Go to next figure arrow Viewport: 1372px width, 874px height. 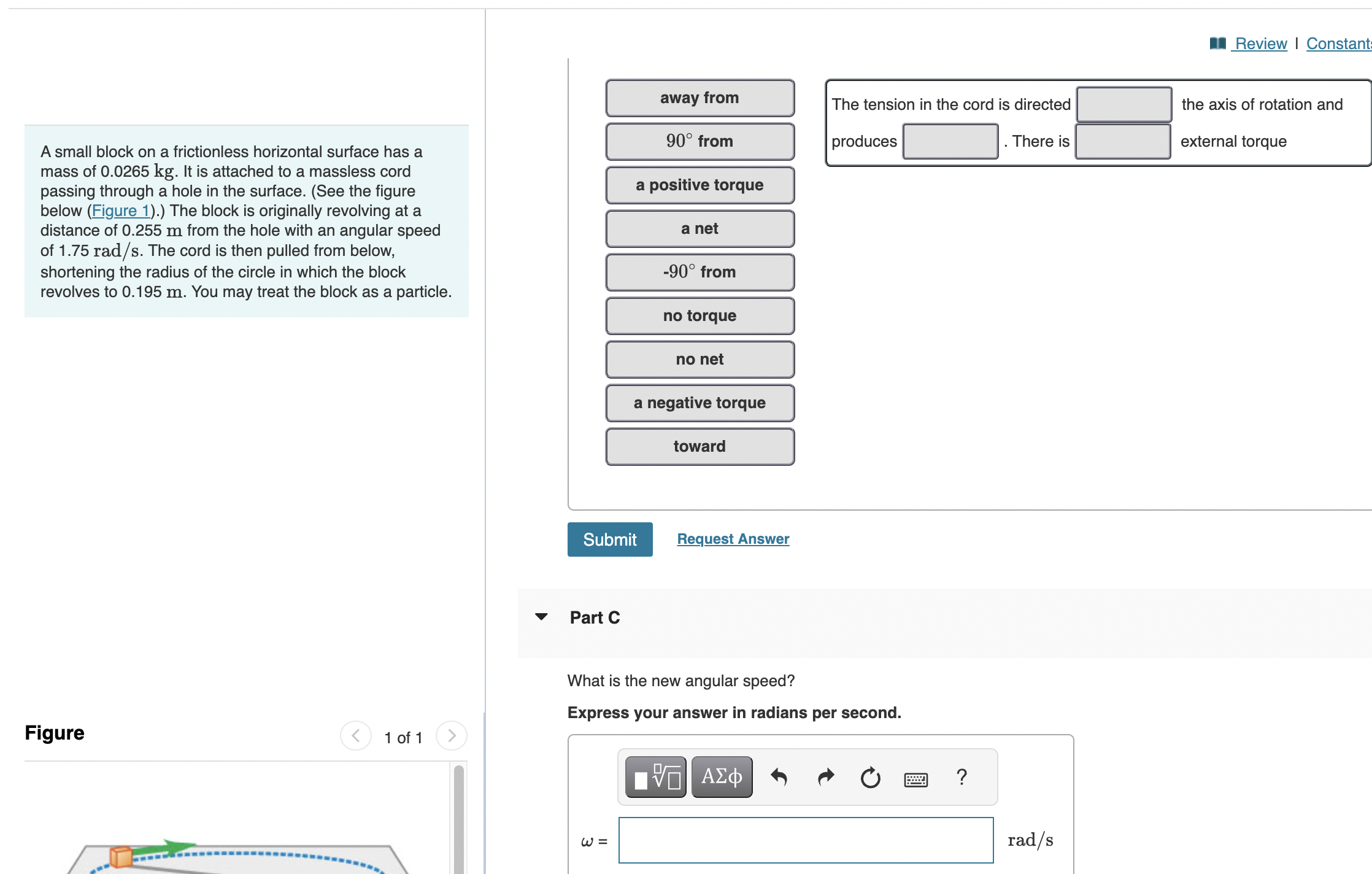[x=452, y=735]
